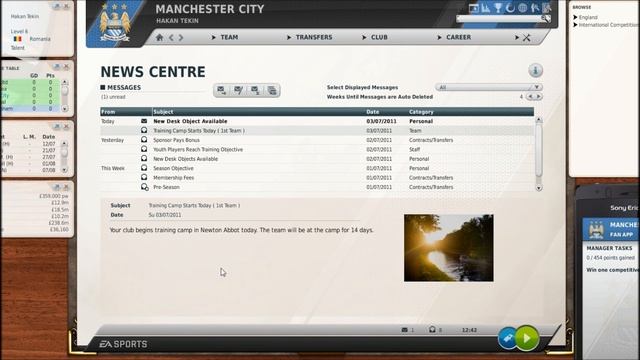Viewport: 640px width, 360px height.
Task: Click second envelope-with-check toolbar button
Action: click(238, 90)
